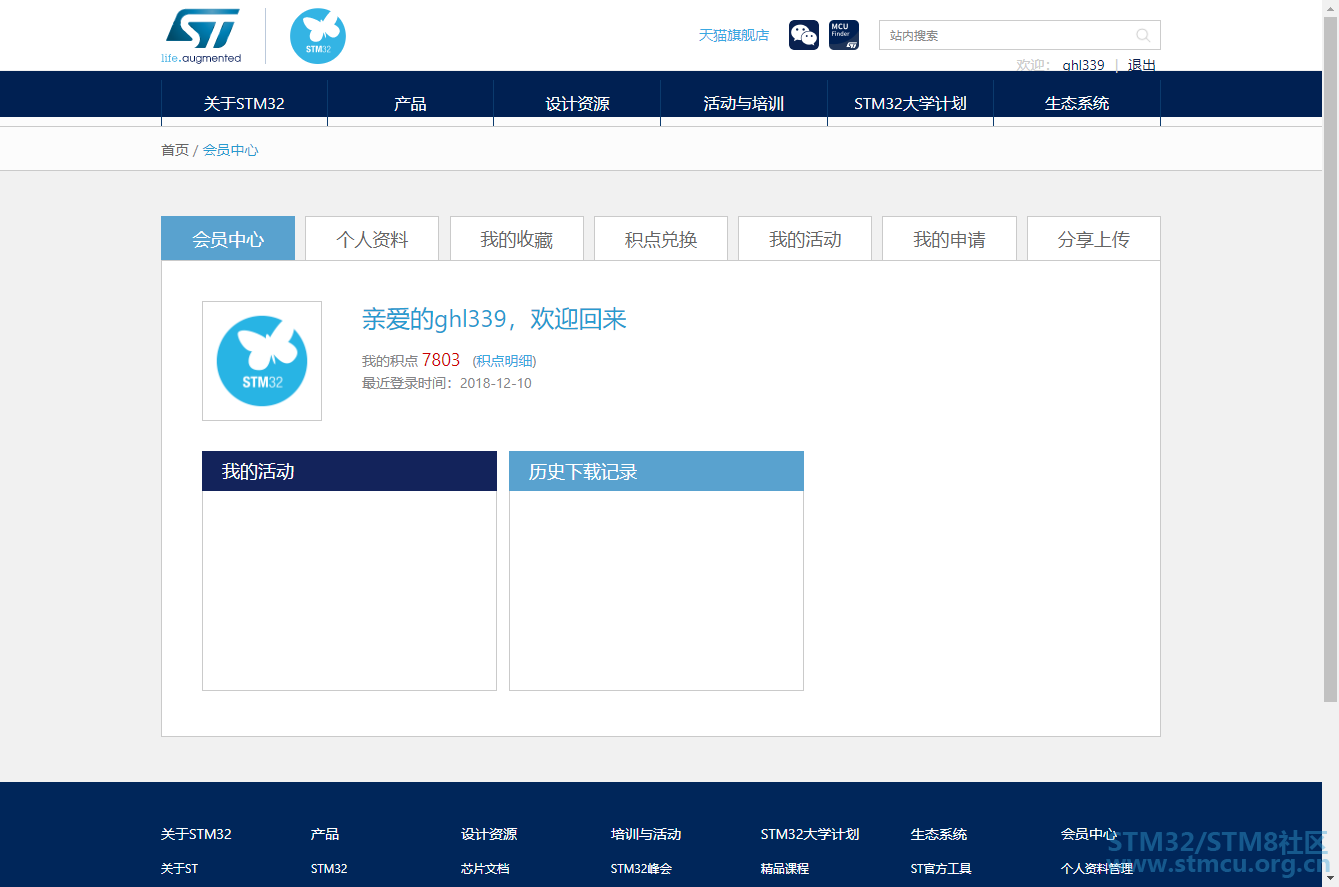Open the MCU Finder icon
The image size is (1339, 887).
(x=844, y=35)
